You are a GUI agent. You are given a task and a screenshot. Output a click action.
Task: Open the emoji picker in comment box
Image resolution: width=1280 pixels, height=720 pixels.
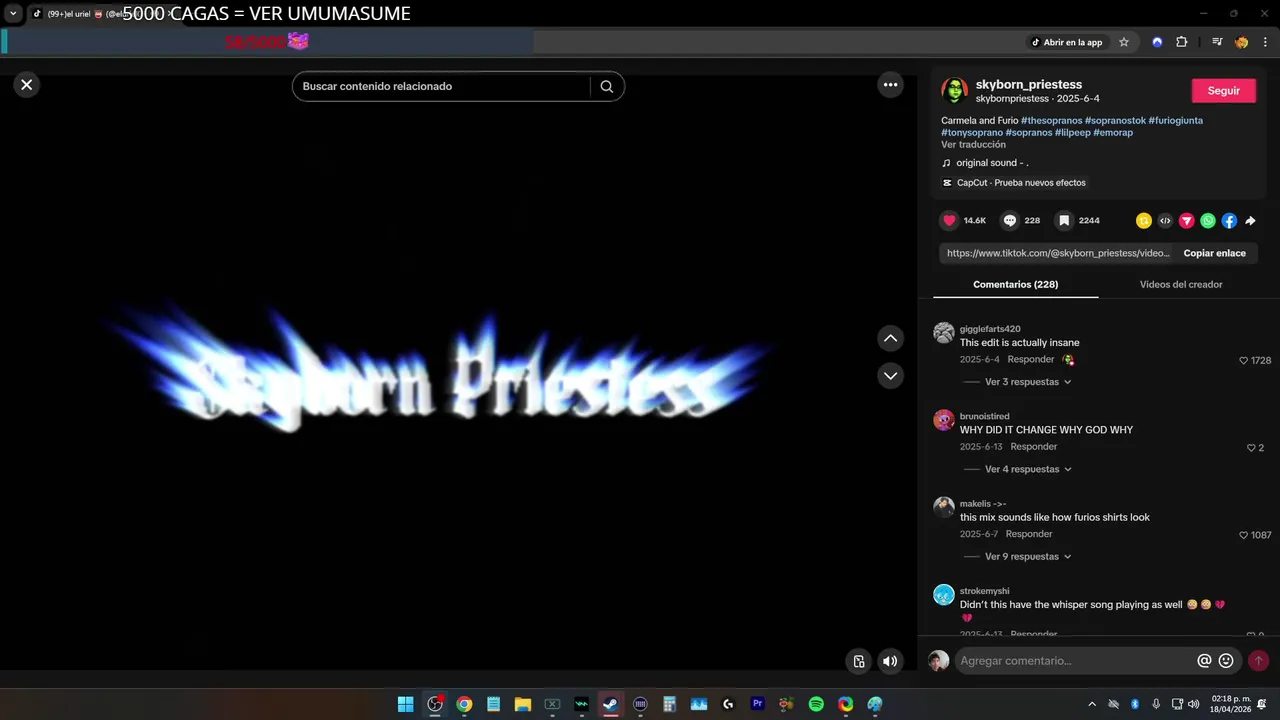[x=1226, y=661]
